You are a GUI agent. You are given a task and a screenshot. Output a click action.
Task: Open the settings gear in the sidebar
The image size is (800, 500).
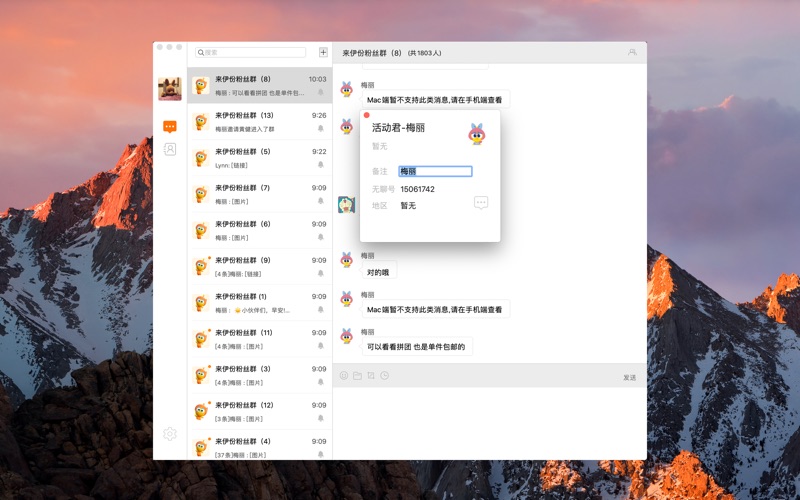(170, 434)
